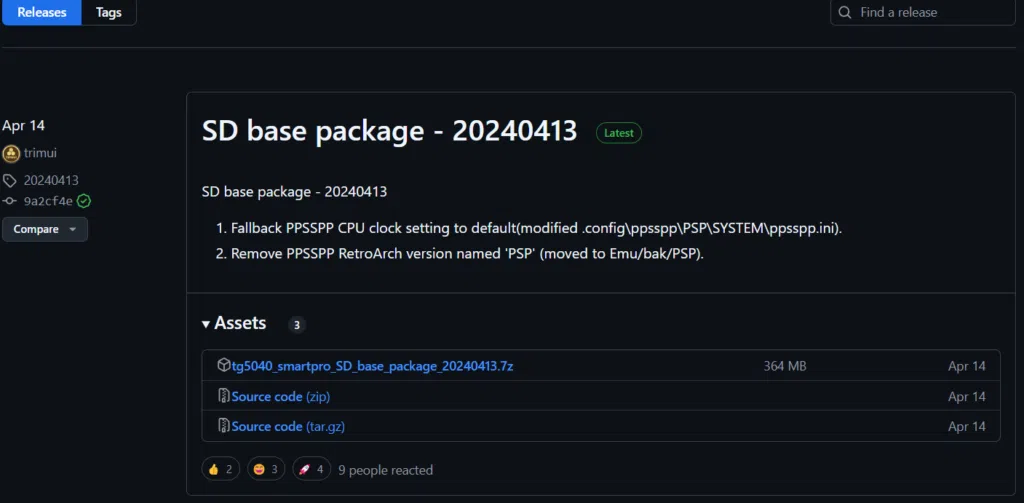Viewport: 1024px width, 503px height.
Task: Toggle the heart-eyes smiley reaction
Action: [x=268, y=469]
